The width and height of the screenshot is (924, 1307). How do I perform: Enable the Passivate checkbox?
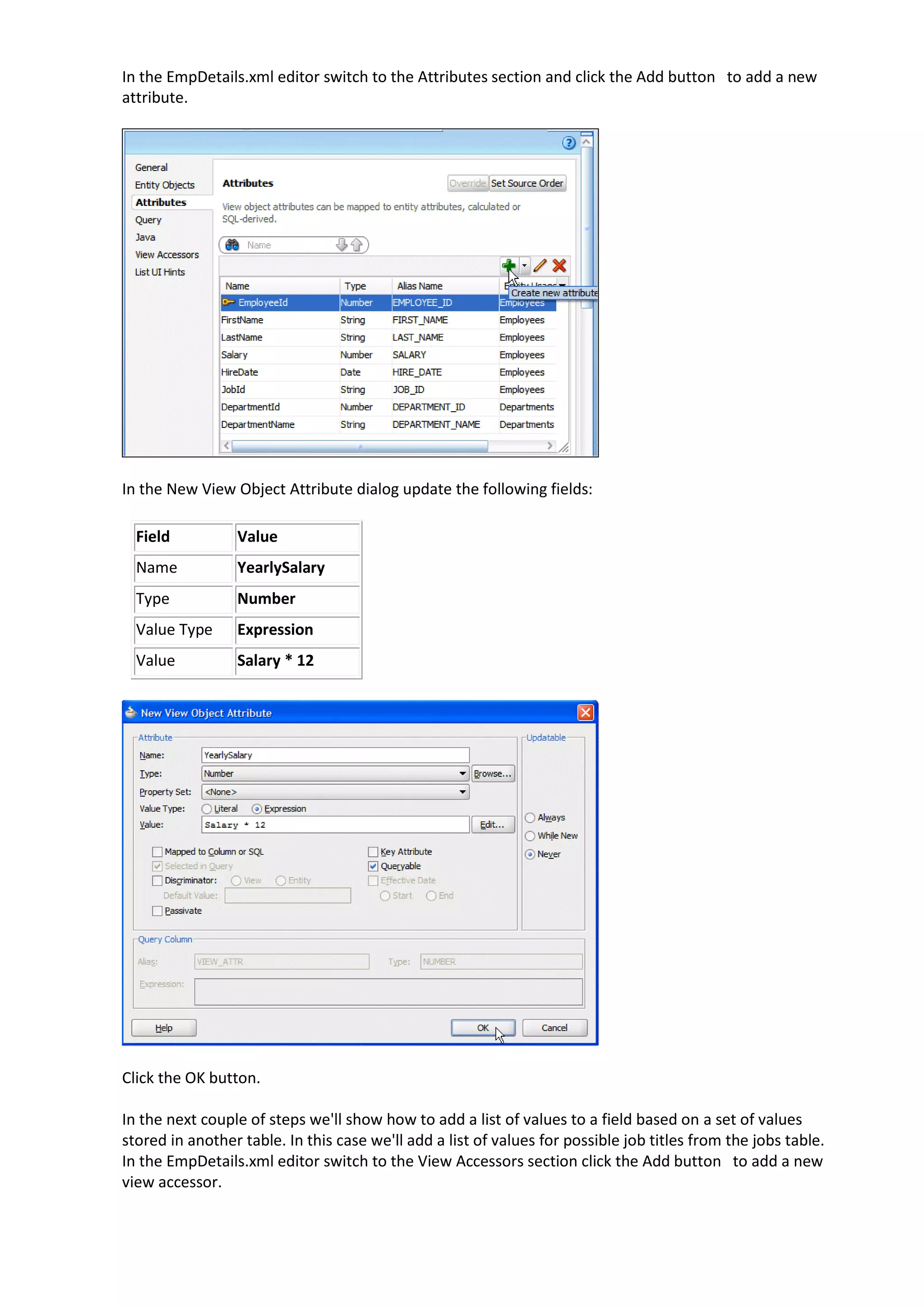157,911
